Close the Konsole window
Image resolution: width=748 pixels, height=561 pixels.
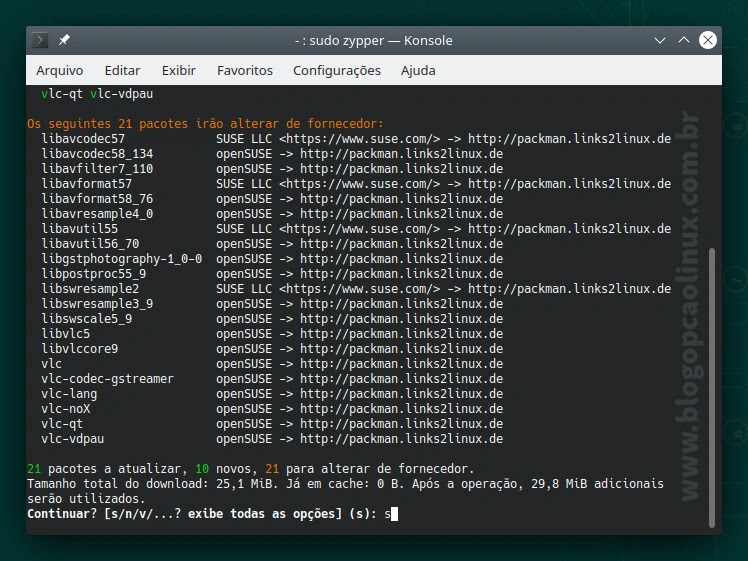(x=707, y=40)
